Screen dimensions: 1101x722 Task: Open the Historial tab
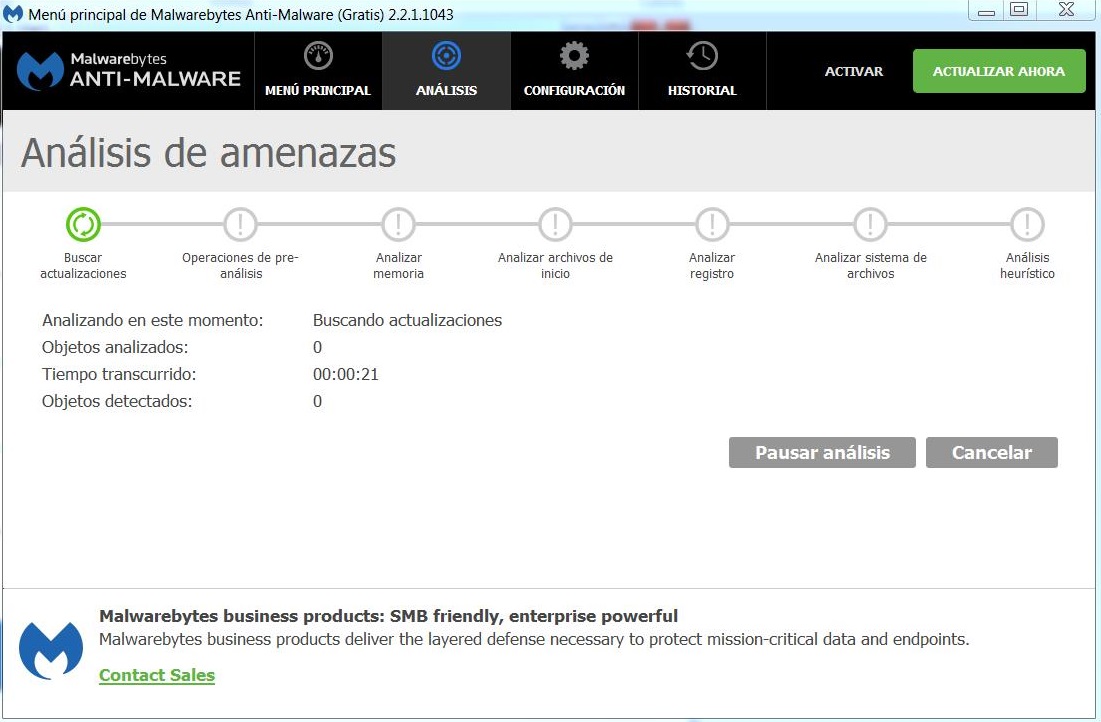tap(702, 70)
